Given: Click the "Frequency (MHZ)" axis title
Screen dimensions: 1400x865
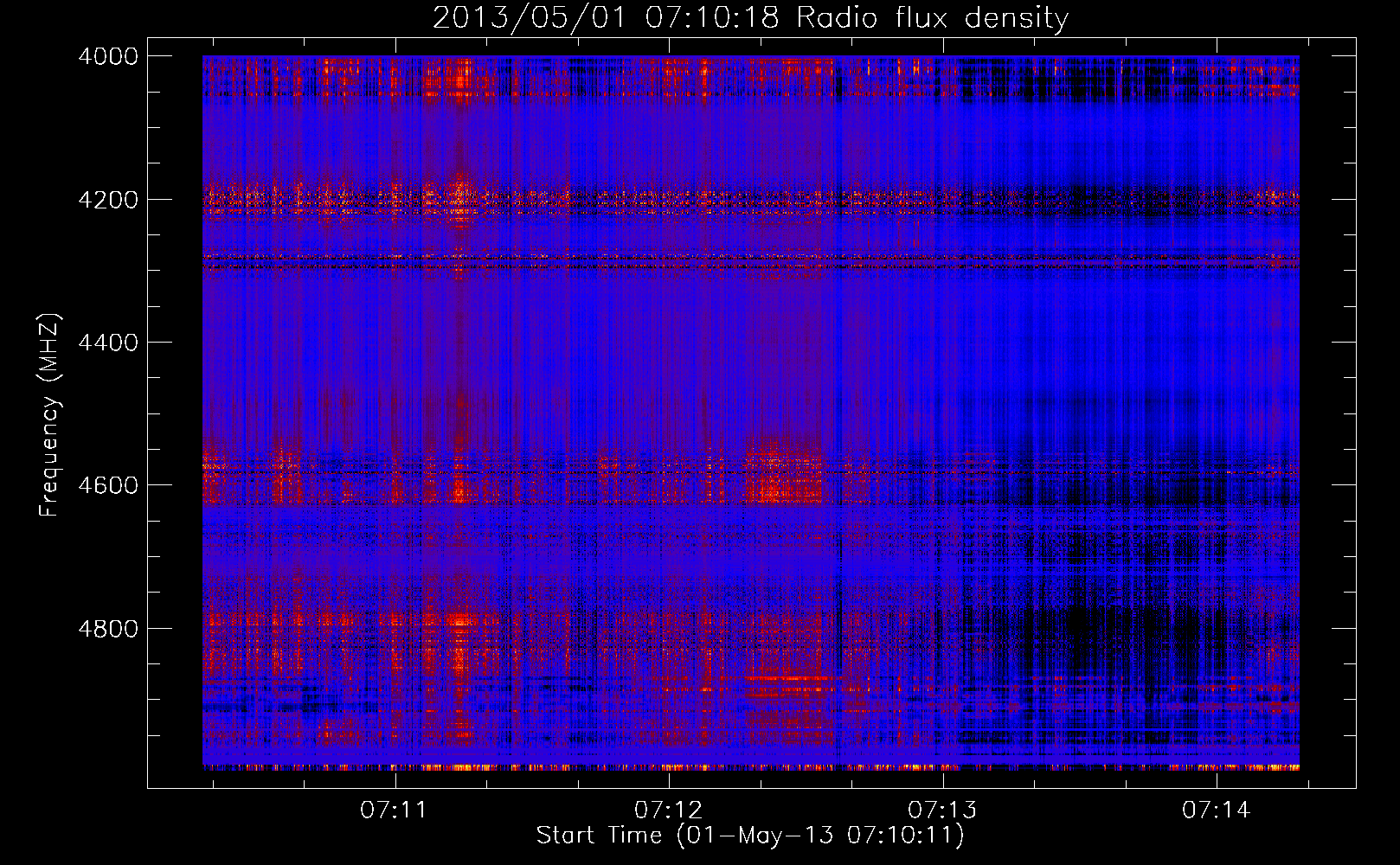Looking at the screenshot, I should (x=50, y=415).
